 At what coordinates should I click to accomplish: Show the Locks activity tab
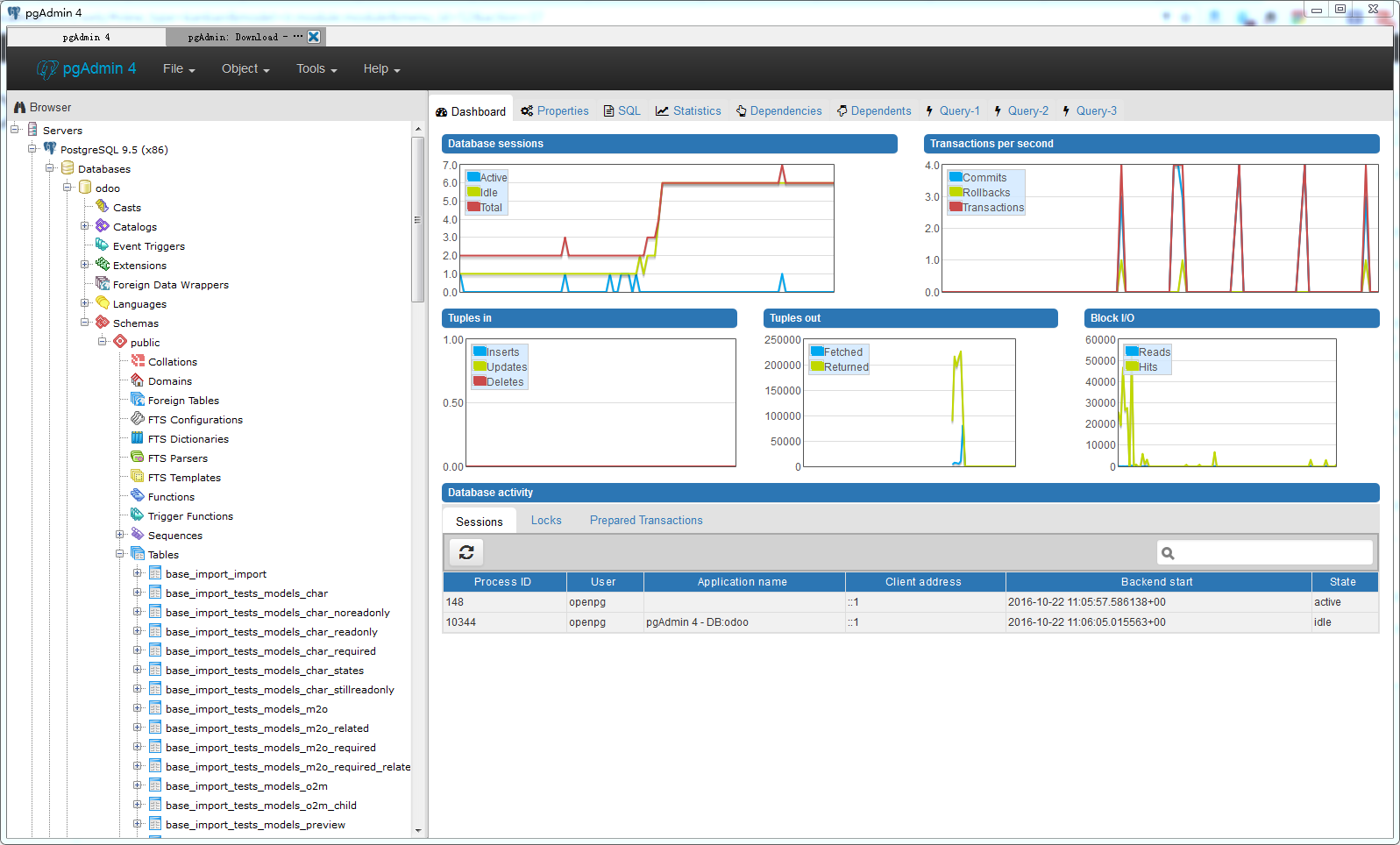pos(546,521)
